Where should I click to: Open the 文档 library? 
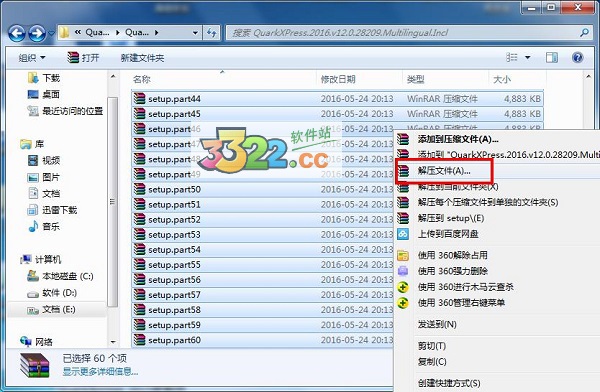[44, 194]
